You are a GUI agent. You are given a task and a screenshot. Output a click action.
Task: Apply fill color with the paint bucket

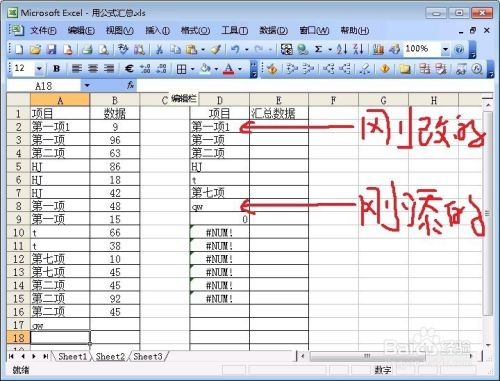[x=205, y=69]
